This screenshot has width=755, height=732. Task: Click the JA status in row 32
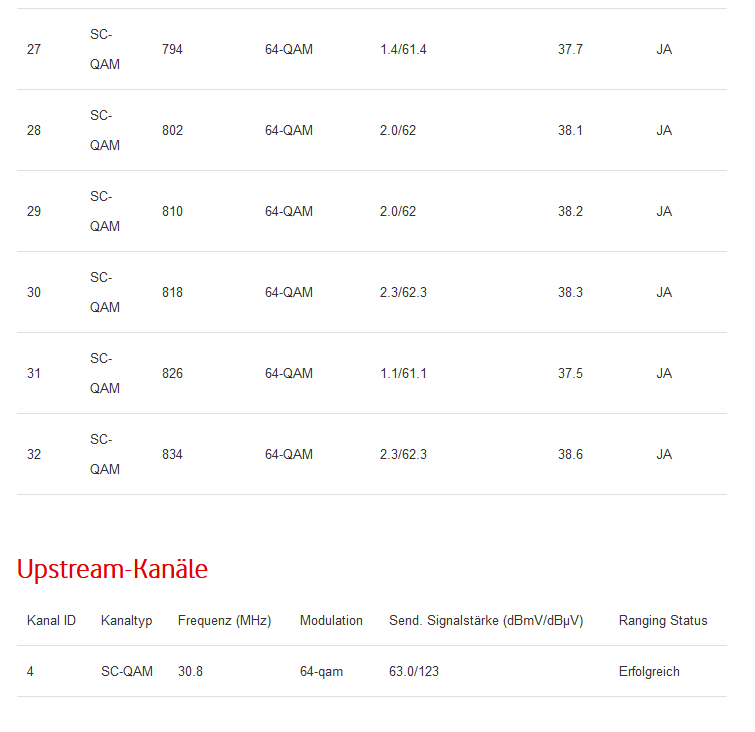(664, 454)
